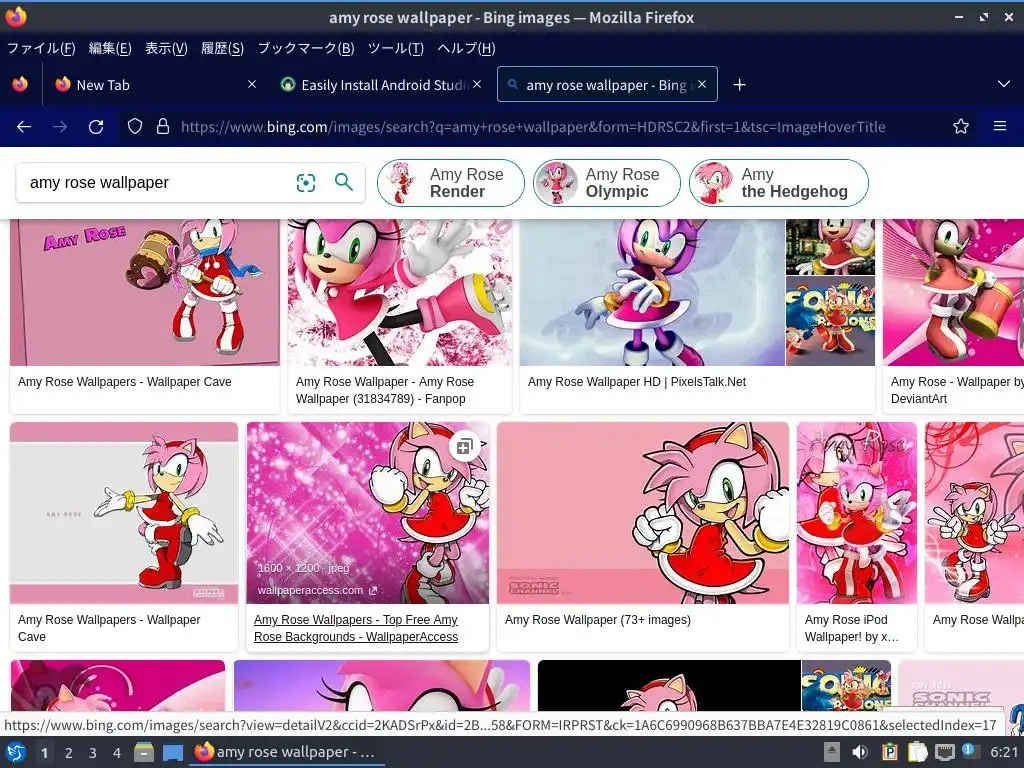
Task: Click the save-to-collection icon on hovered image
Action: tap(465, 447)
